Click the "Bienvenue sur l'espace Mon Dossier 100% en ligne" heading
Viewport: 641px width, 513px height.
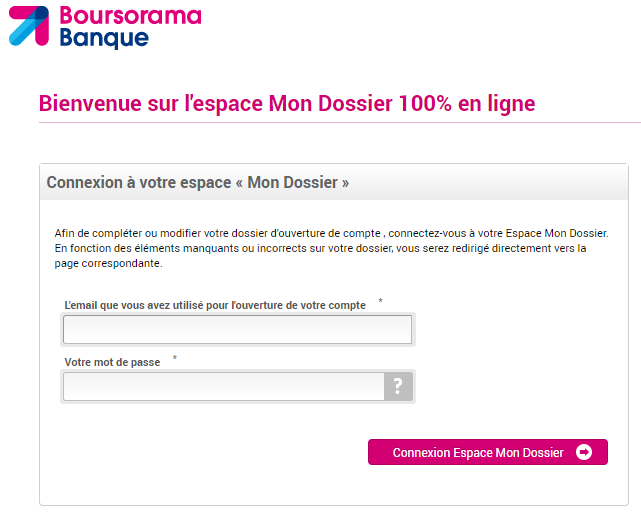pos(287,103)
